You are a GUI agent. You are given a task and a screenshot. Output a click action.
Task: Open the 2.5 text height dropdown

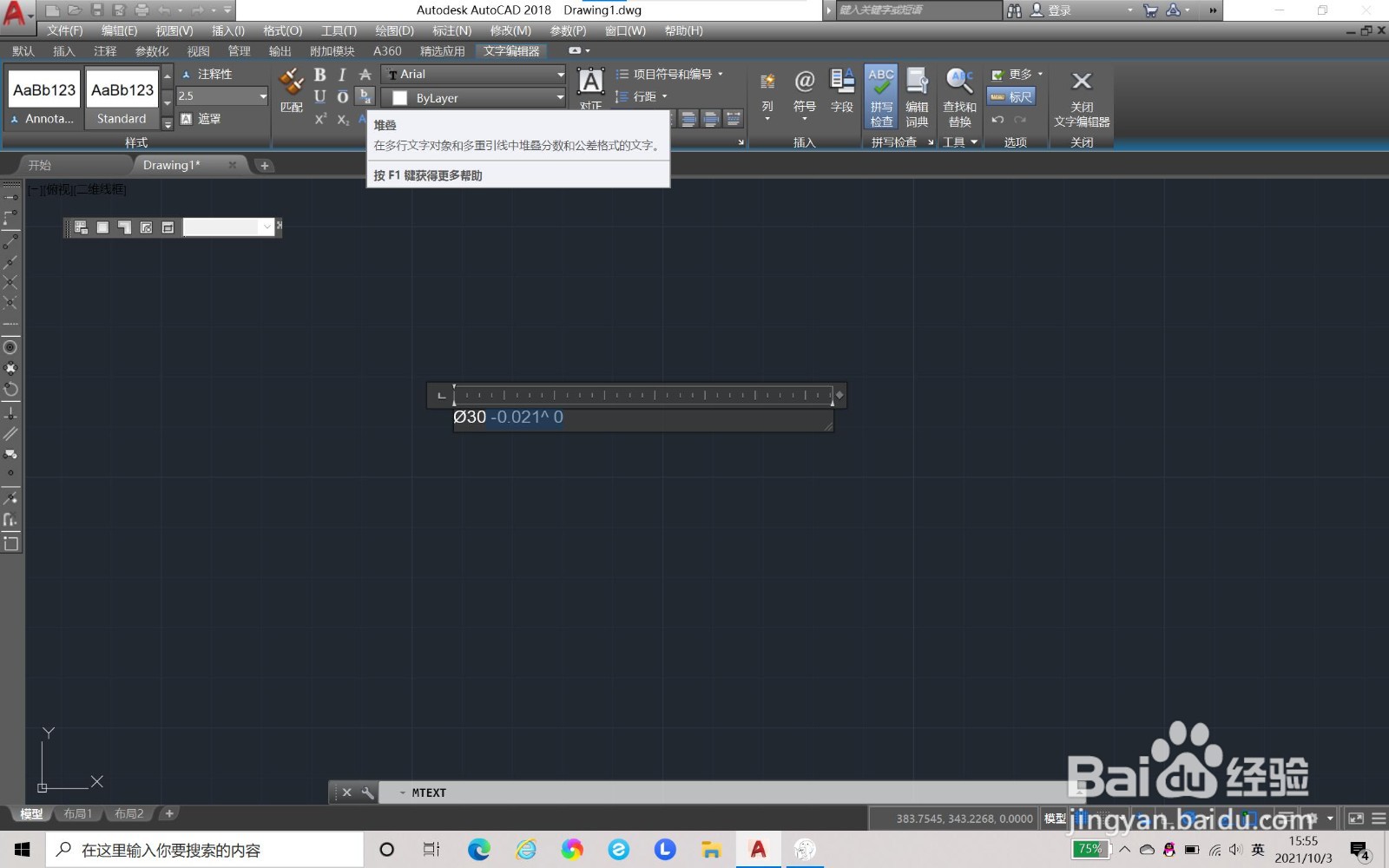click(262, 96)
